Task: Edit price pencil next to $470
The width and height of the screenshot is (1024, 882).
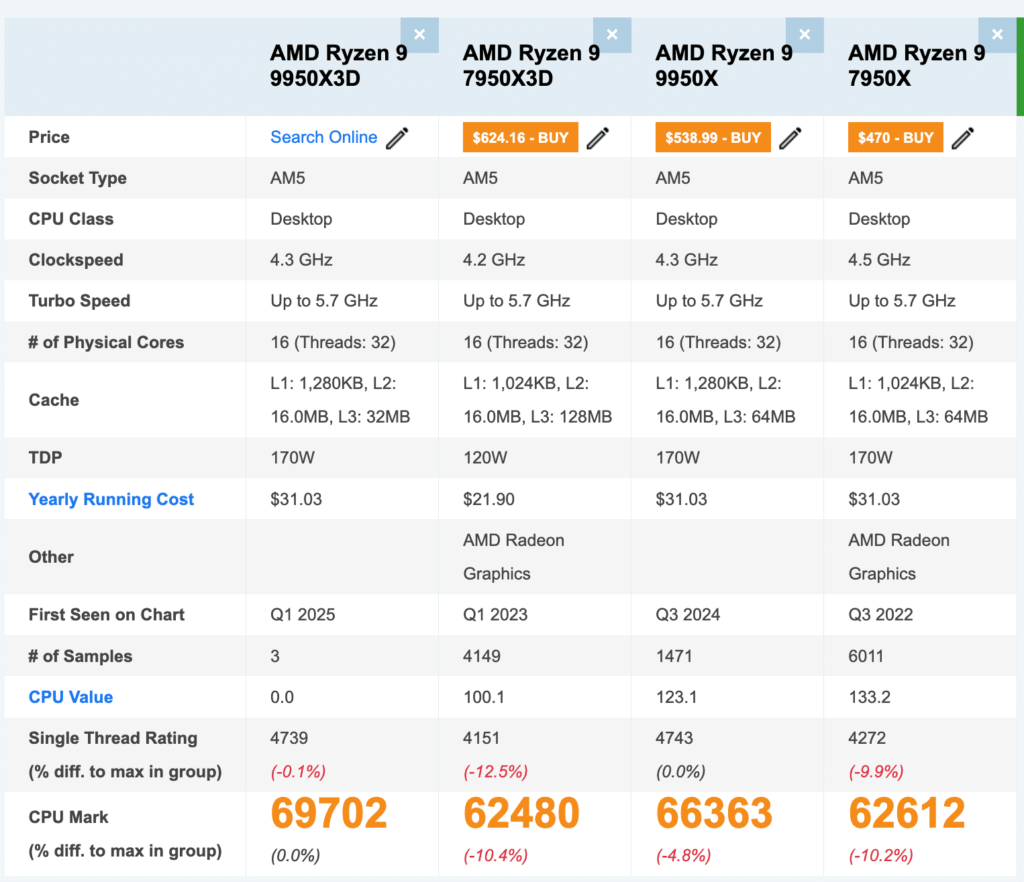Action: click(963, 138)
